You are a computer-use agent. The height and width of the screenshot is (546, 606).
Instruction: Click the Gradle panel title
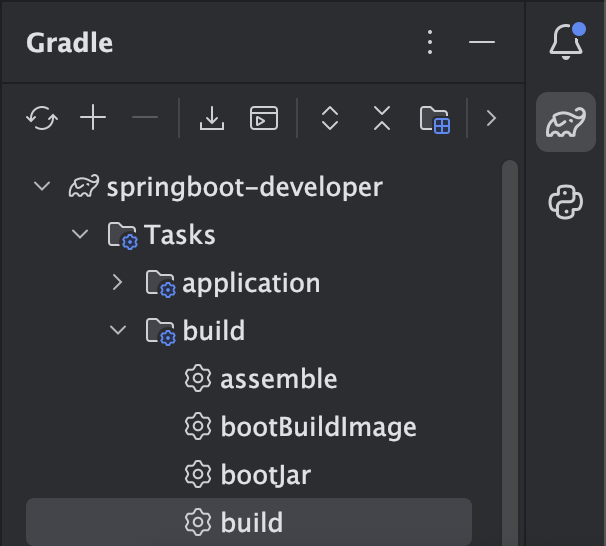click(70, 43)
